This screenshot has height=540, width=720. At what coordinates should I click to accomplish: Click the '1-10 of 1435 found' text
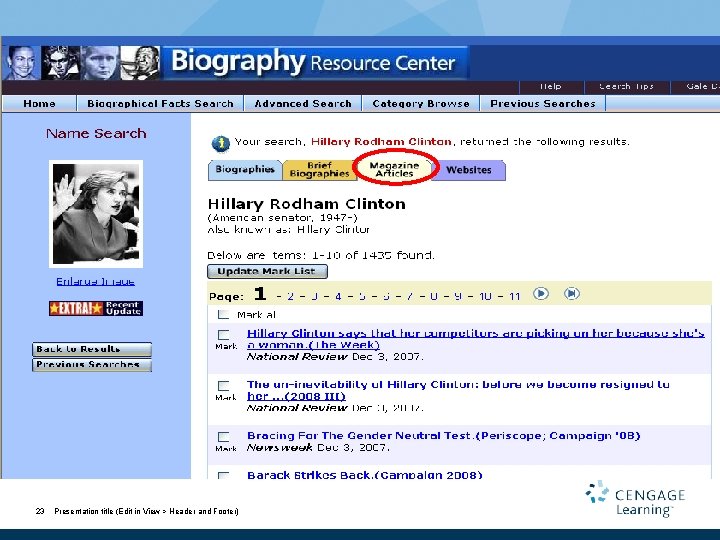coord(373,255)
